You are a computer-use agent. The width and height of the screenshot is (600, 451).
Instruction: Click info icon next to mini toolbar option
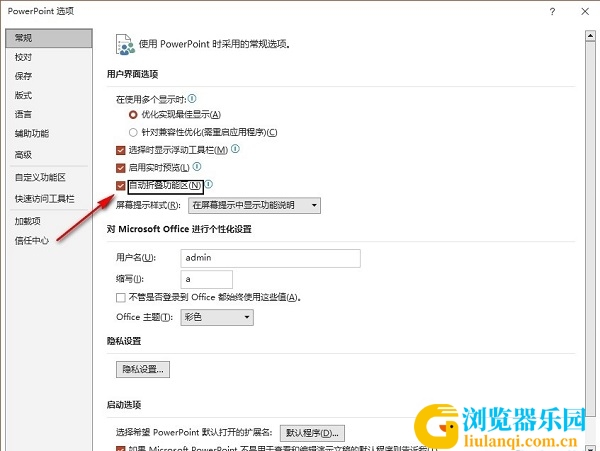coord(235,149)
